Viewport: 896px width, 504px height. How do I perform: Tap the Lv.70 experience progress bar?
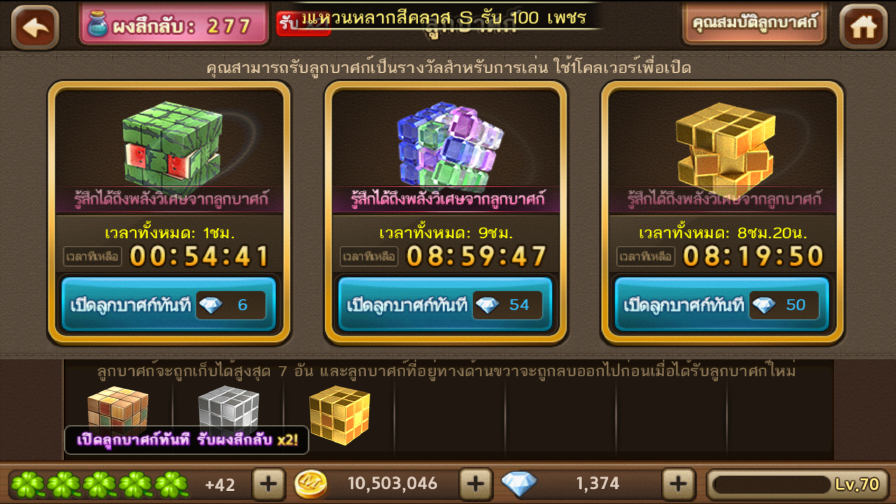point(798,485)
